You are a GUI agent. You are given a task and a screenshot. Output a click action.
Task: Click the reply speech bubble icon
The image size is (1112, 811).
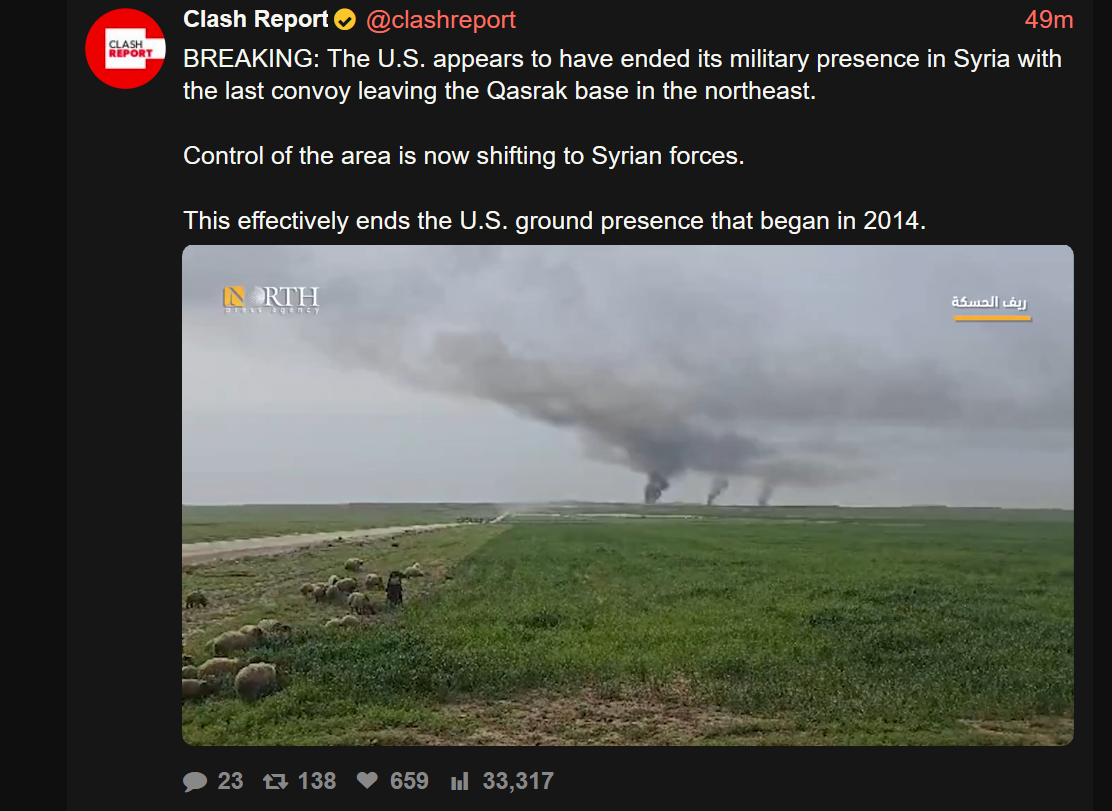(x=195, y=781)
